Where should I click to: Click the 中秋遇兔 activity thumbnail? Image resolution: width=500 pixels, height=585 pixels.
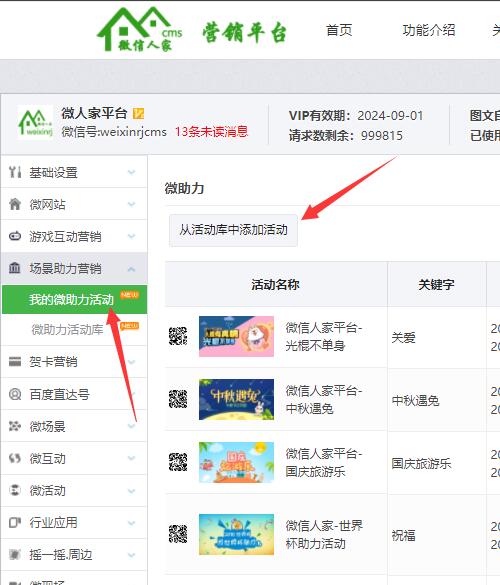(x=236, y=399)
